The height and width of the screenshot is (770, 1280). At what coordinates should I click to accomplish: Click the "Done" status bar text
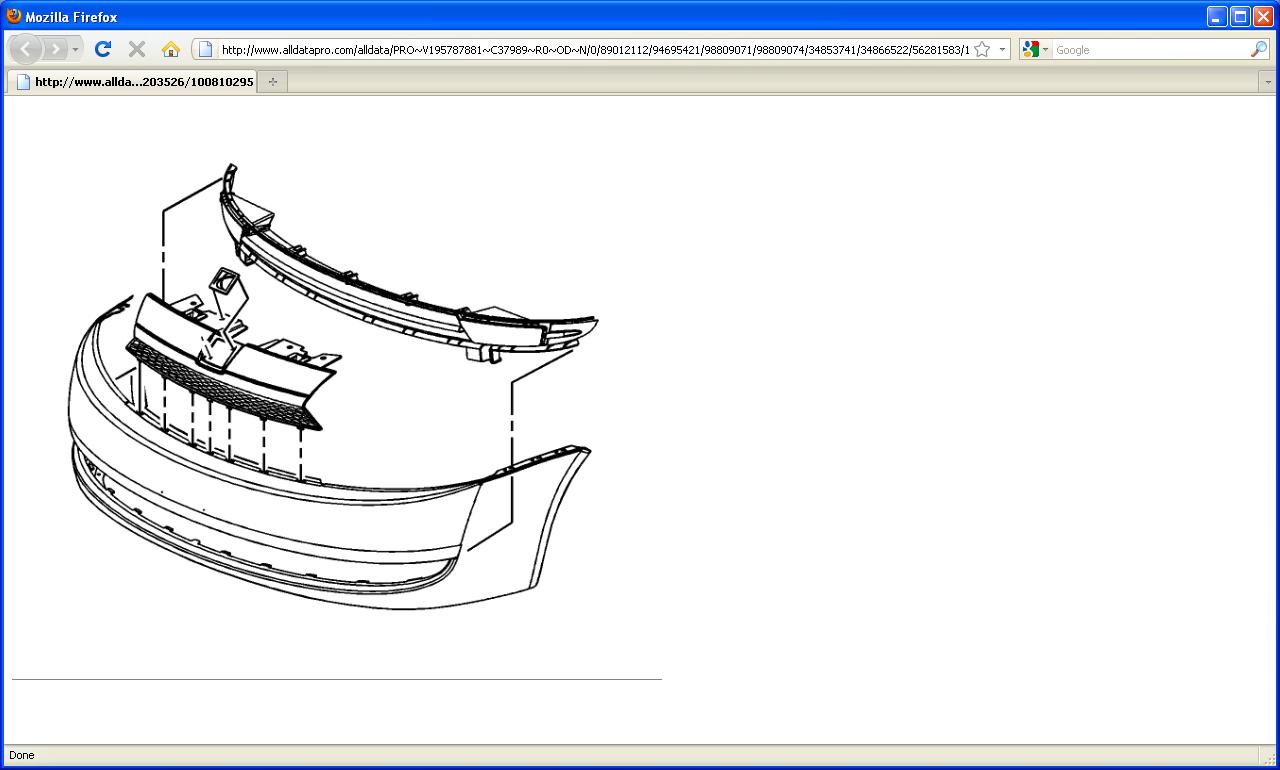click(x=21, y=755)
